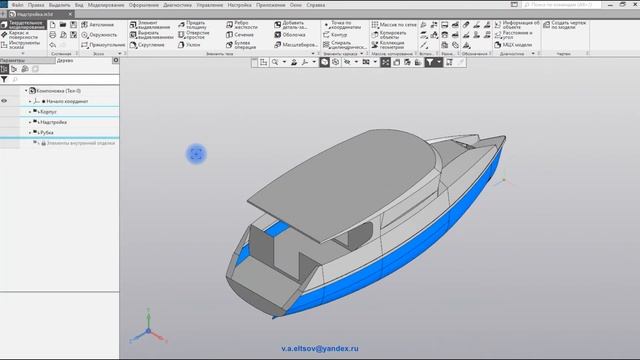Viewport: 640px width, 360px height.
Task: Click the Контур tool
Action: tap(335, 35)
